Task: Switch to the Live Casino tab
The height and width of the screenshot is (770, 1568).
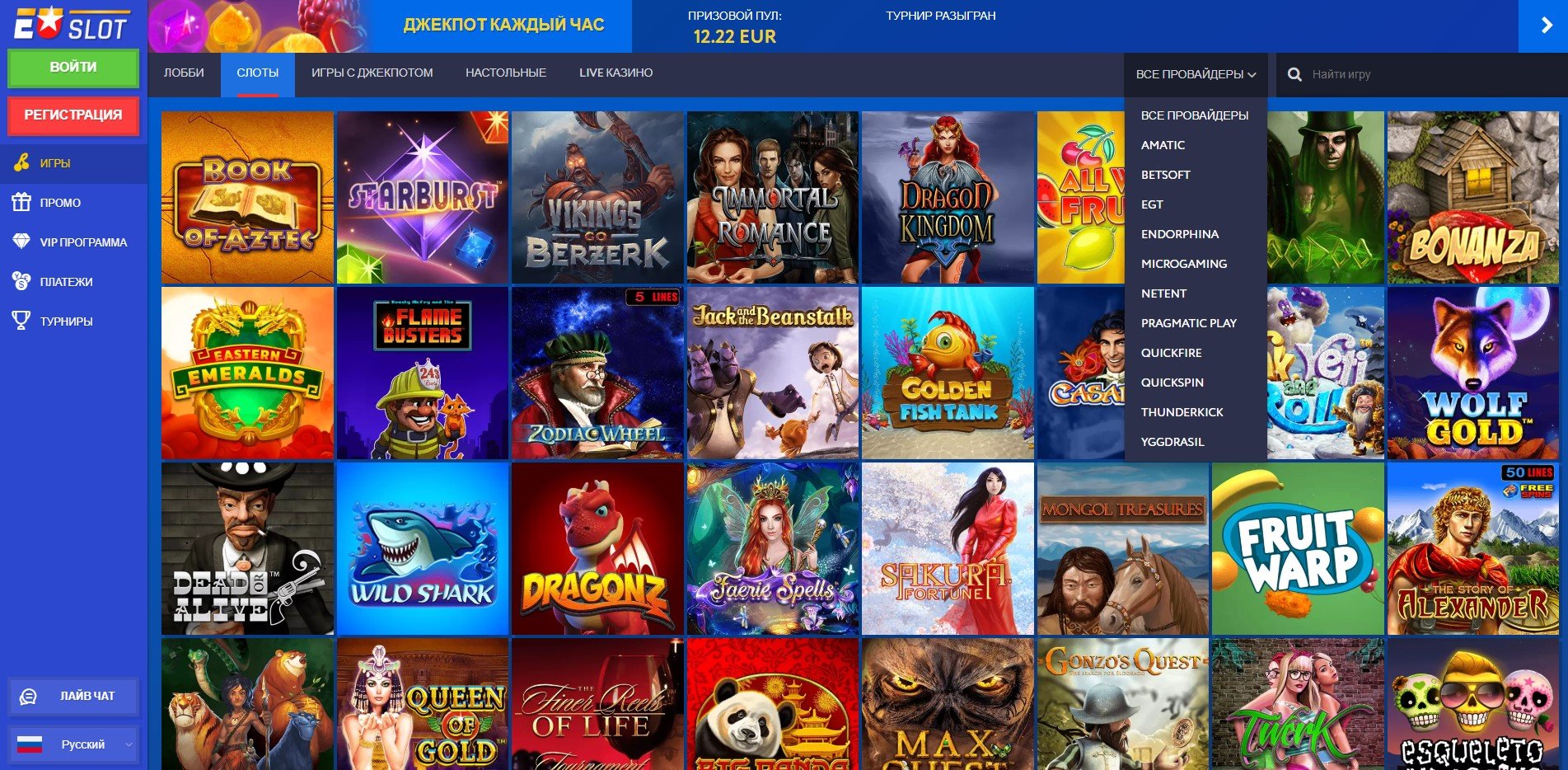Action: click(x=615, y=73)
